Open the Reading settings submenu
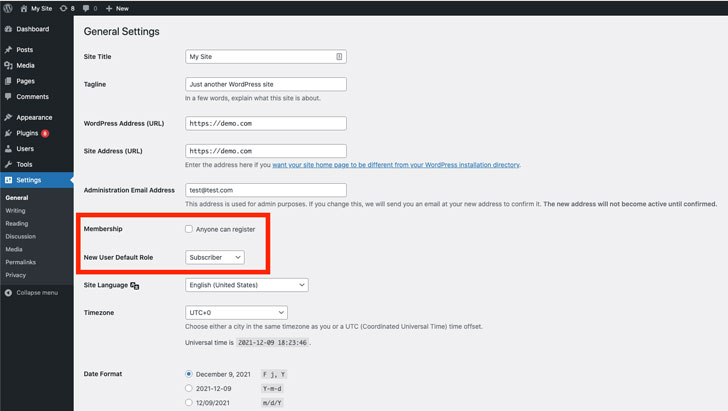The height and width of the screenshot is (411, 728). (16, 223)
